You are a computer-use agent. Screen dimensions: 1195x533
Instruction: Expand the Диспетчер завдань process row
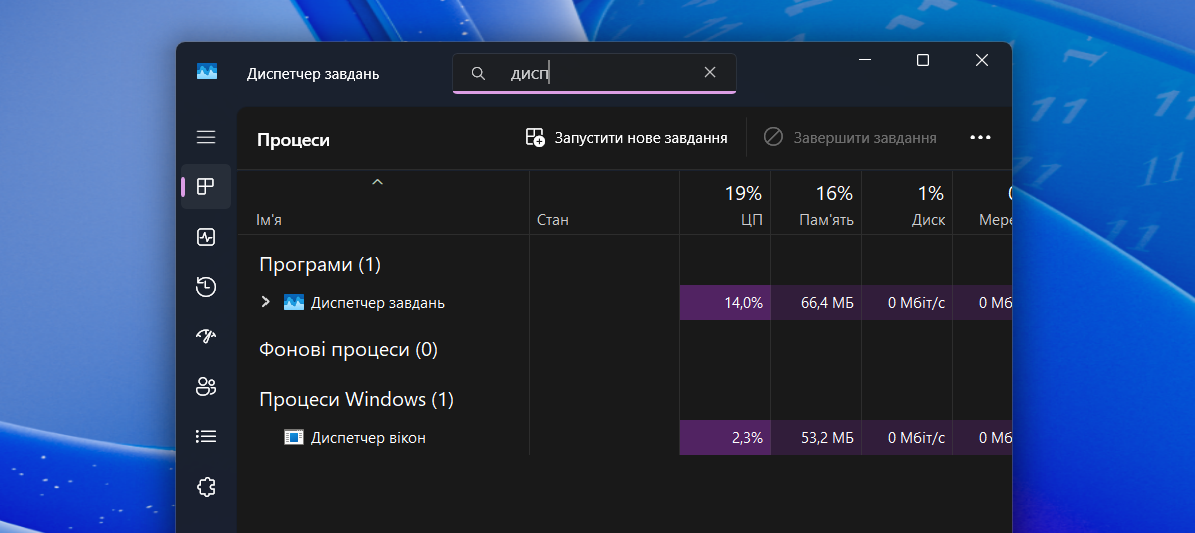(x=265, y=302)
